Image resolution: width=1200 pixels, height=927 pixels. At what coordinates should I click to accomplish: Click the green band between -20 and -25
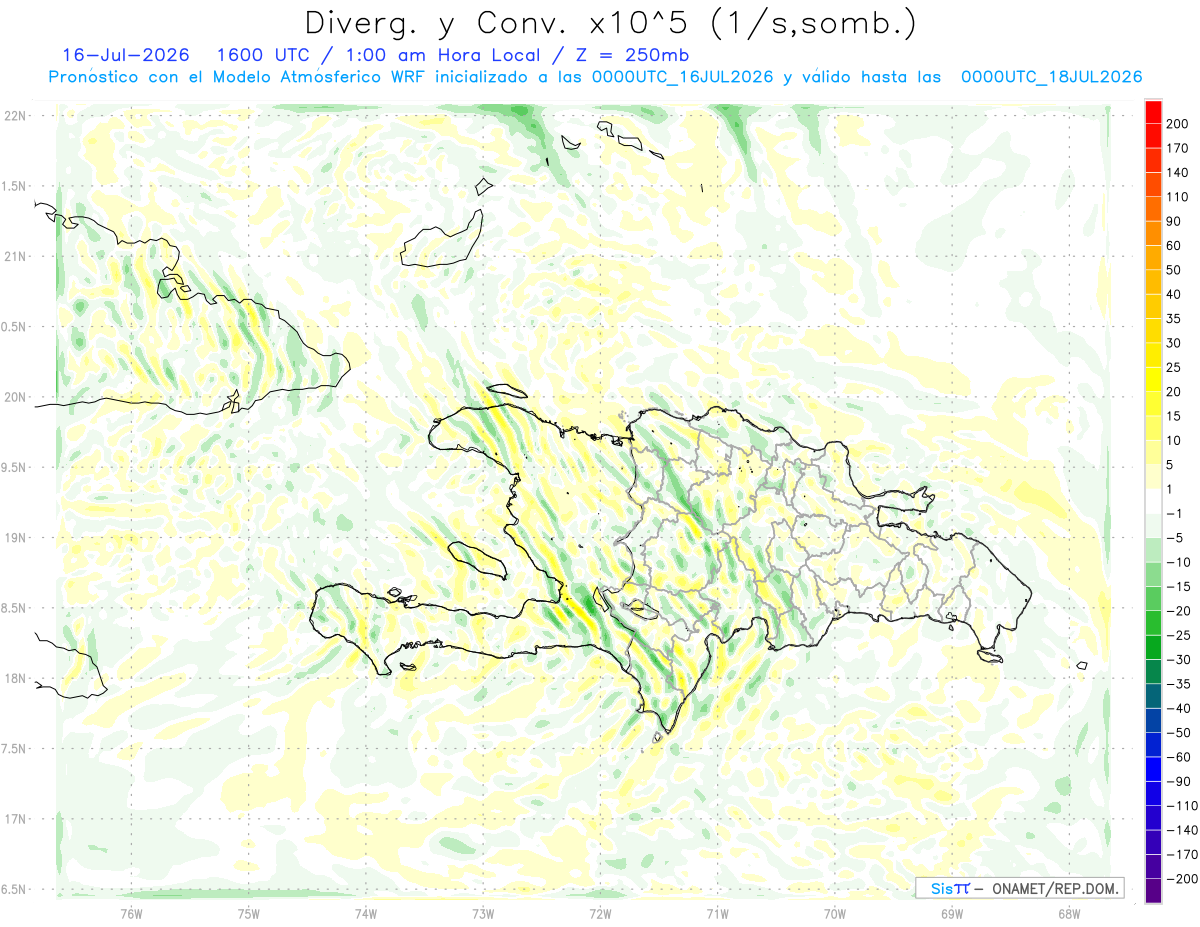[1153, 623]
